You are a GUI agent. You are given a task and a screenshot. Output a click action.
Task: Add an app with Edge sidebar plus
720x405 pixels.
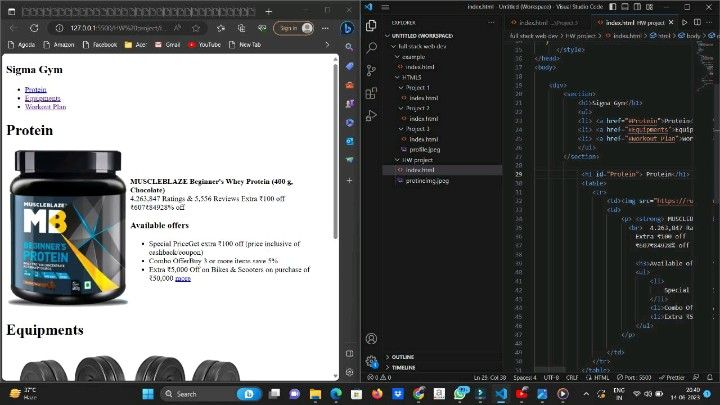(x=349, y=180)
